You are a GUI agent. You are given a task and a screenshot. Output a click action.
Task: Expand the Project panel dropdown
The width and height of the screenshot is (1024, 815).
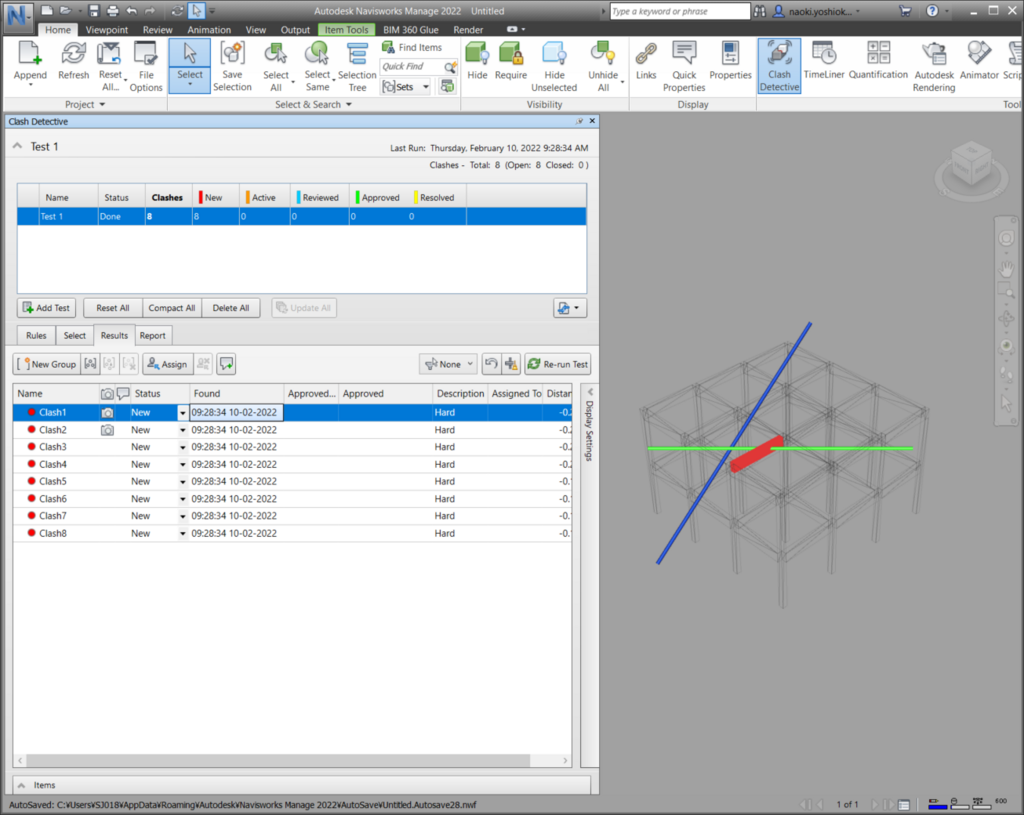(x=85, y=104)
